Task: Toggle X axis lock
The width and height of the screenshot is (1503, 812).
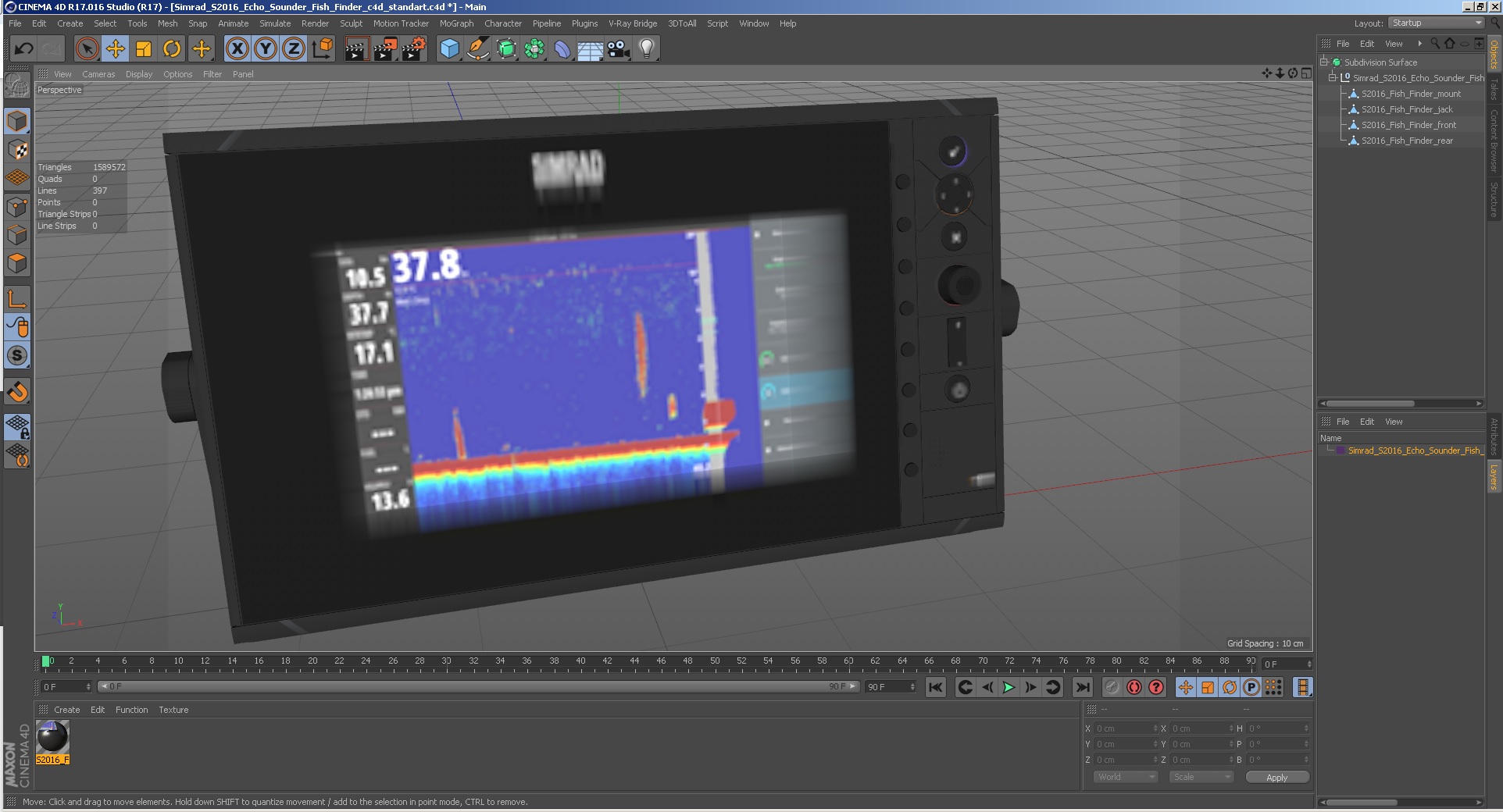Action: [x=237, y=49]
